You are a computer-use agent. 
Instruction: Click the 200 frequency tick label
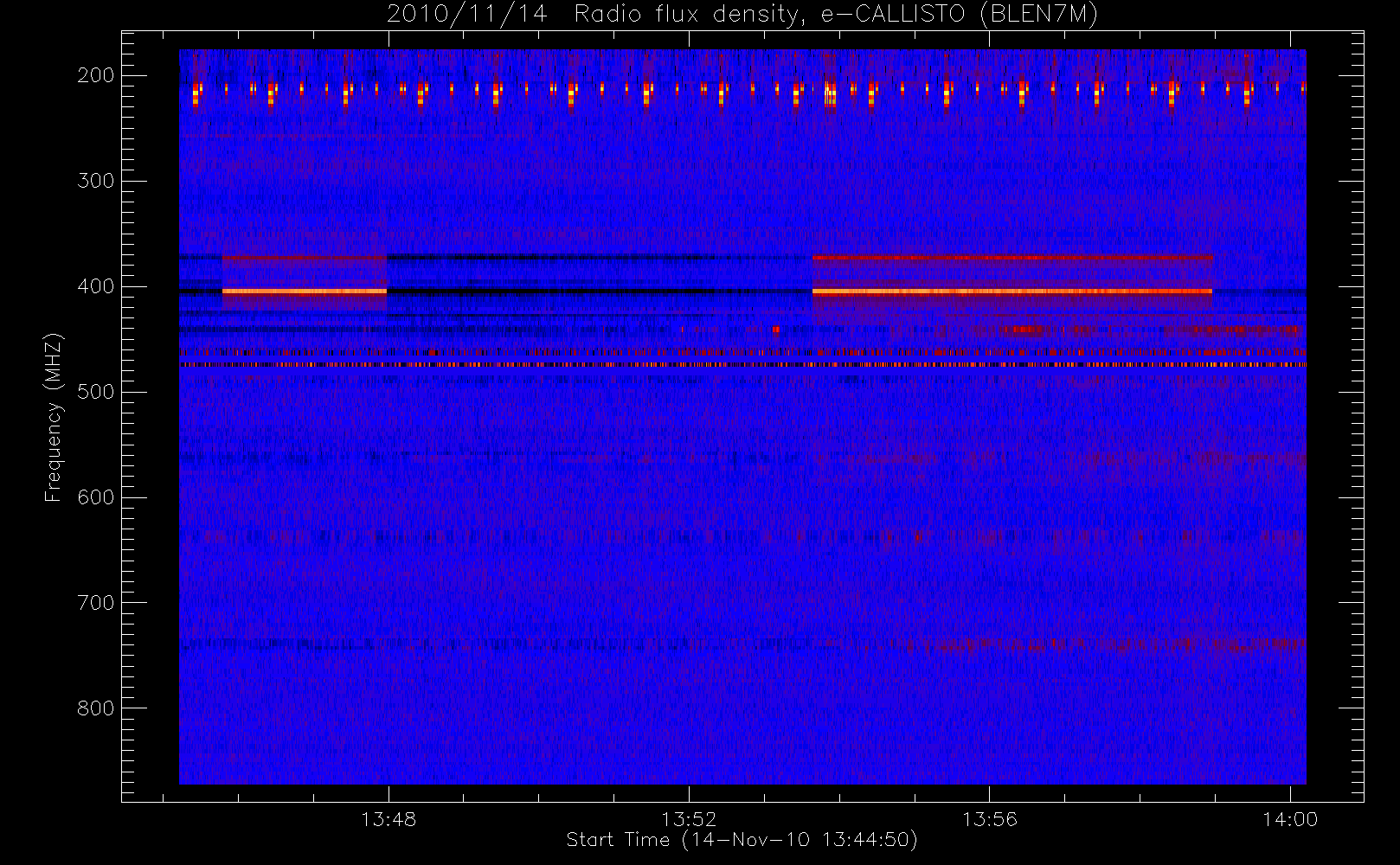95,75
